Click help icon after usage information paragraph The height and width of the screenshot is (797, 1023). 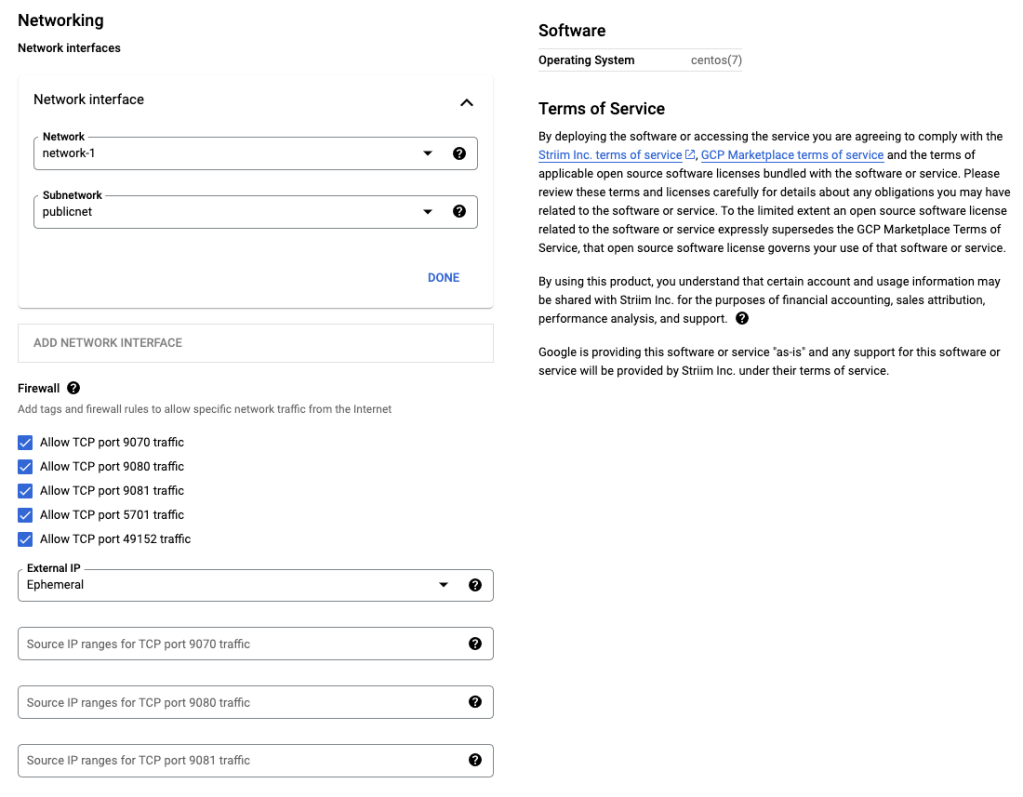tap(741, 319)
